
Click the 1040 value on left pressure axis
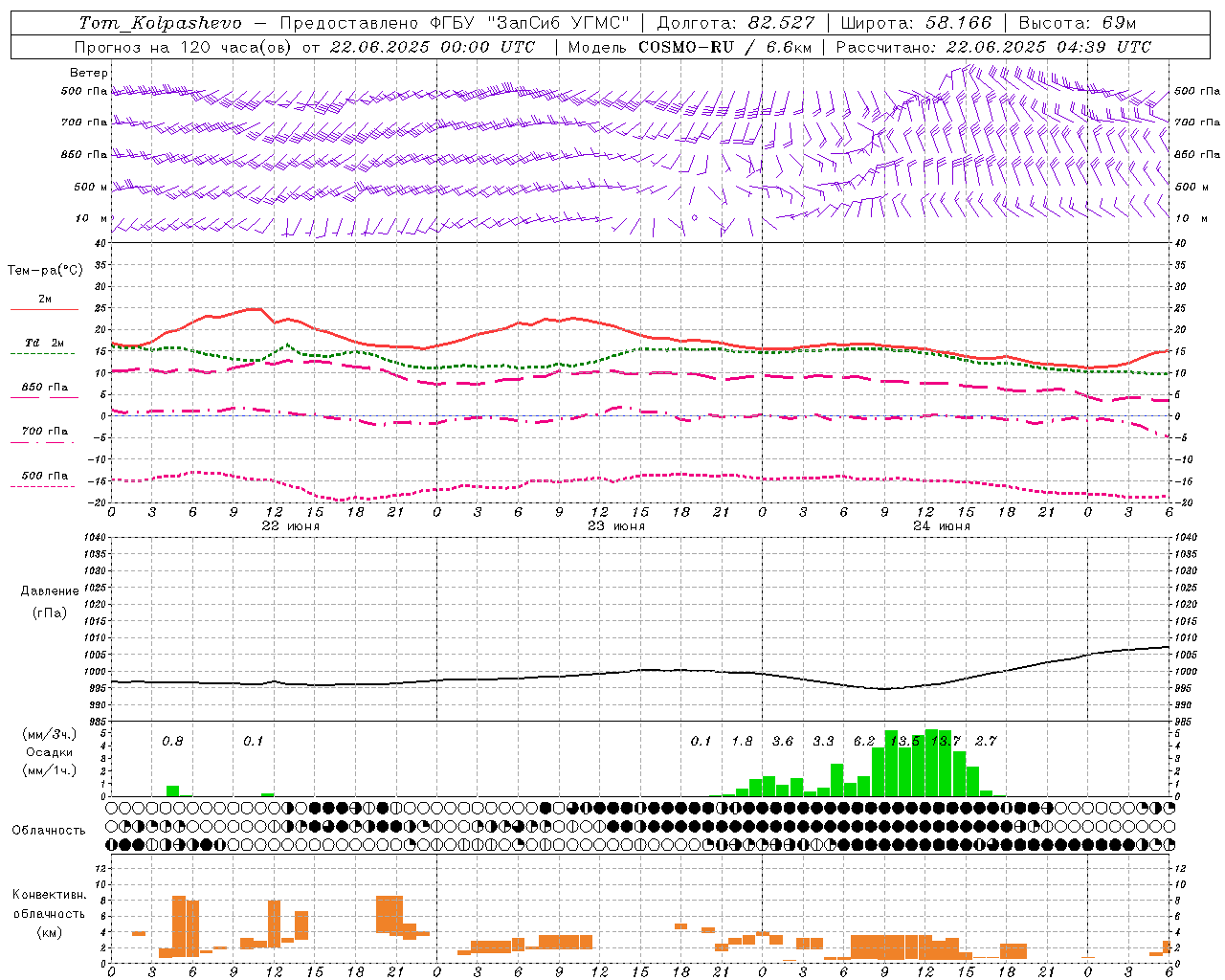pos(94,537)
